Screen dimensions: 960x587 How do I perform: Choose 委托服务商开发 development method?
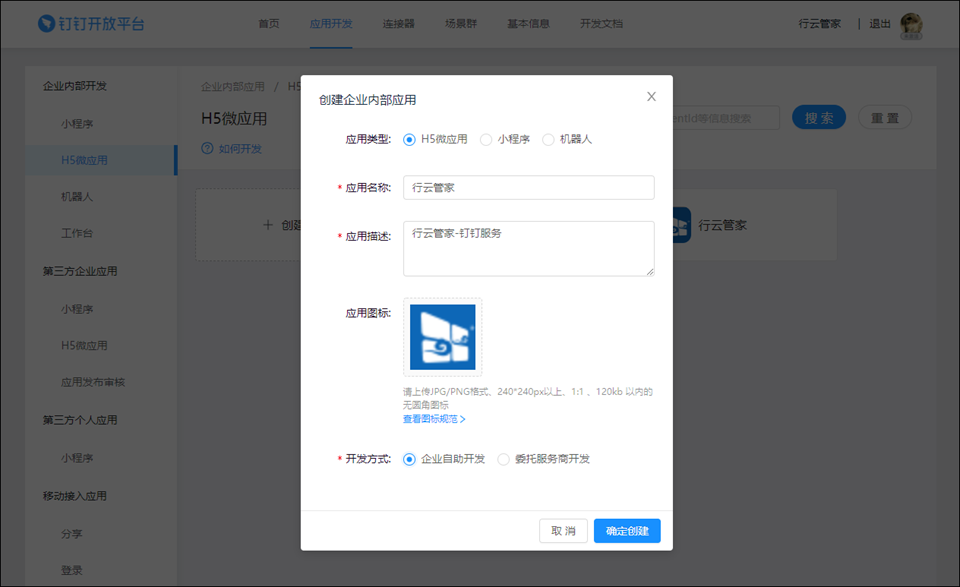(503, 459)
